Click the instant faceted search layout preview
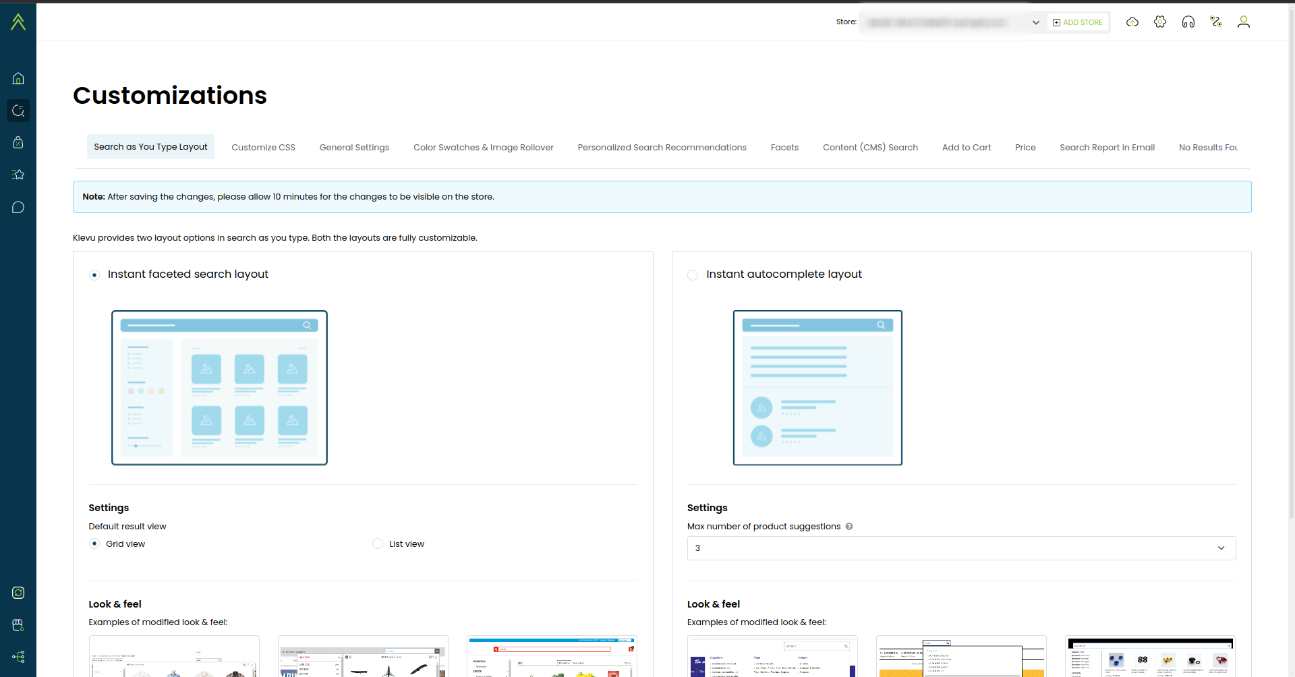The width and height of the screenshot is (1295, 677). [x=219, y=388]
